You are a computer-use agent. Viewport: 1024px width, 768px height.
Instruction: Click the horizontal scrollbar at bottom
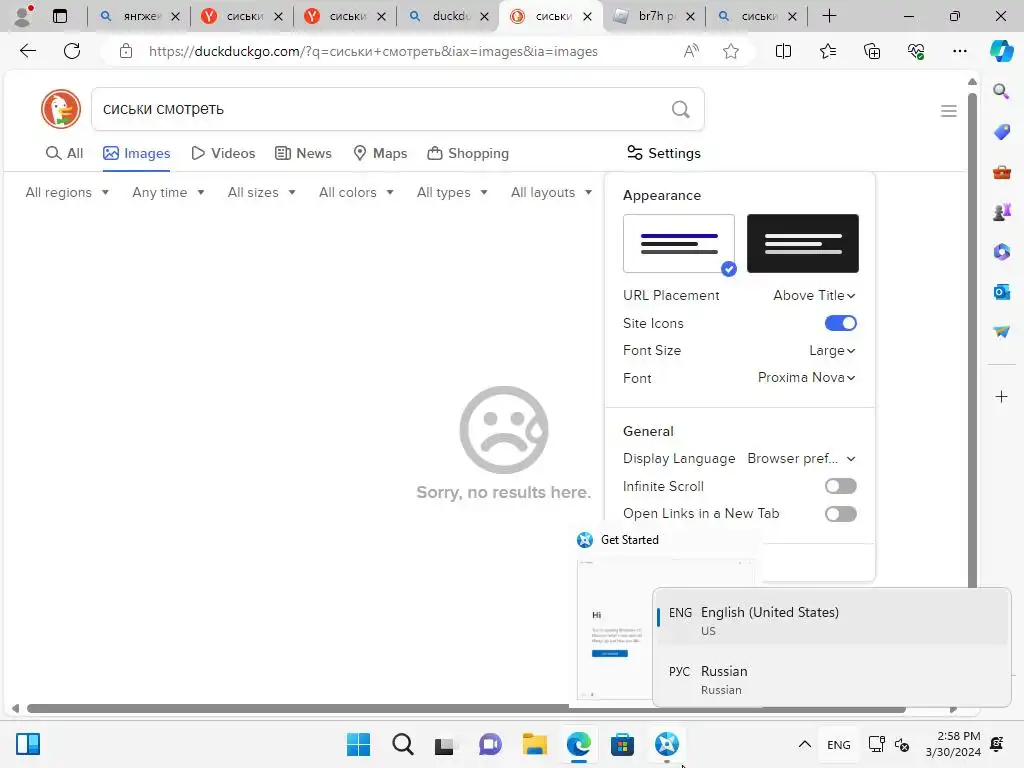point(466,709)
